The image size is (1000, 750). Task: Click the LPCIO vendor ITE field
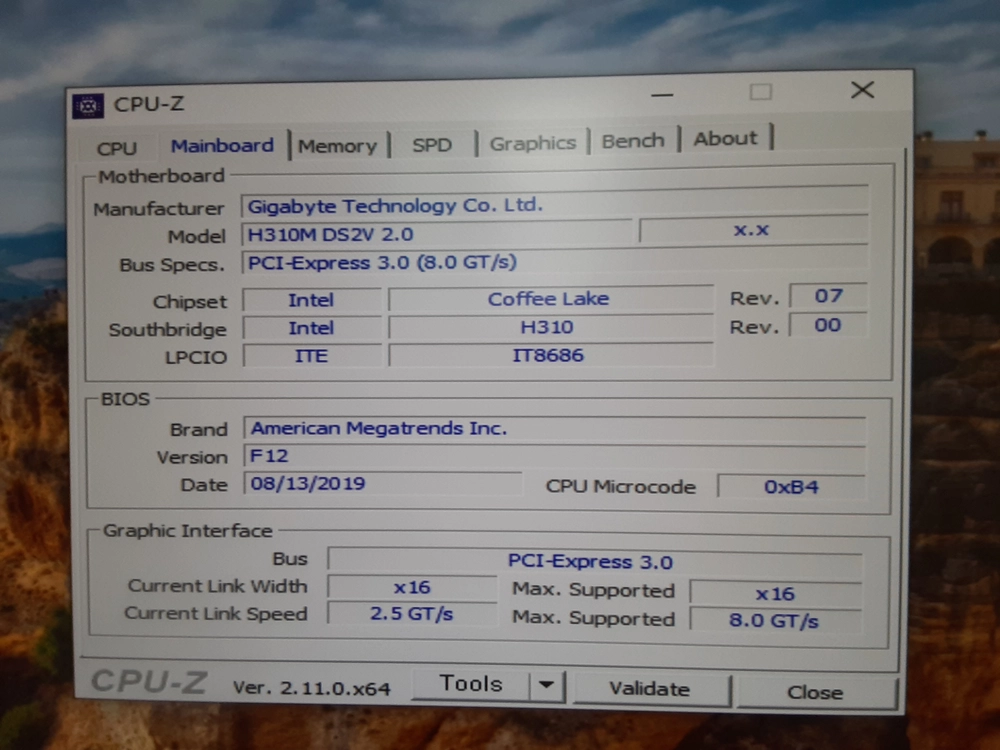tap(312, 355)
